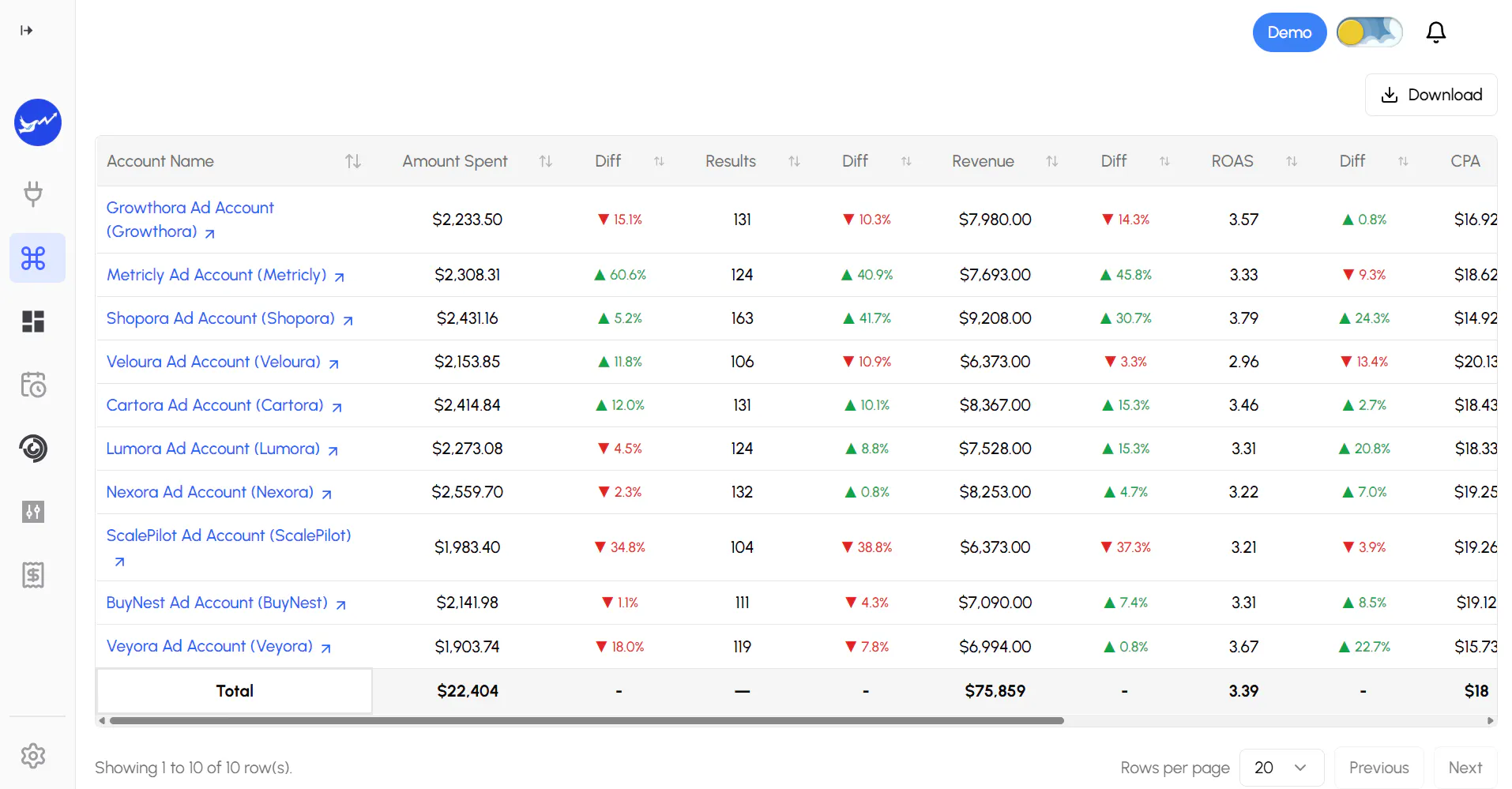Sort the Diff column next to Amount Spent

(x=659, y=161)
